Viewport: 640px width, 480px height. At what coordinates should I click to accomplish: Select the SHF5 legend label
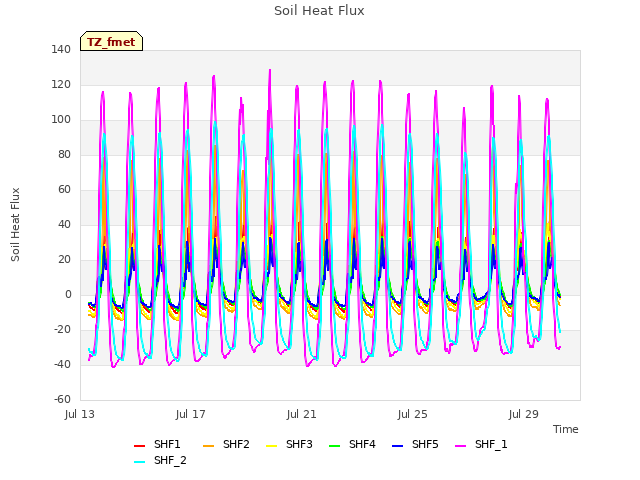425,444
